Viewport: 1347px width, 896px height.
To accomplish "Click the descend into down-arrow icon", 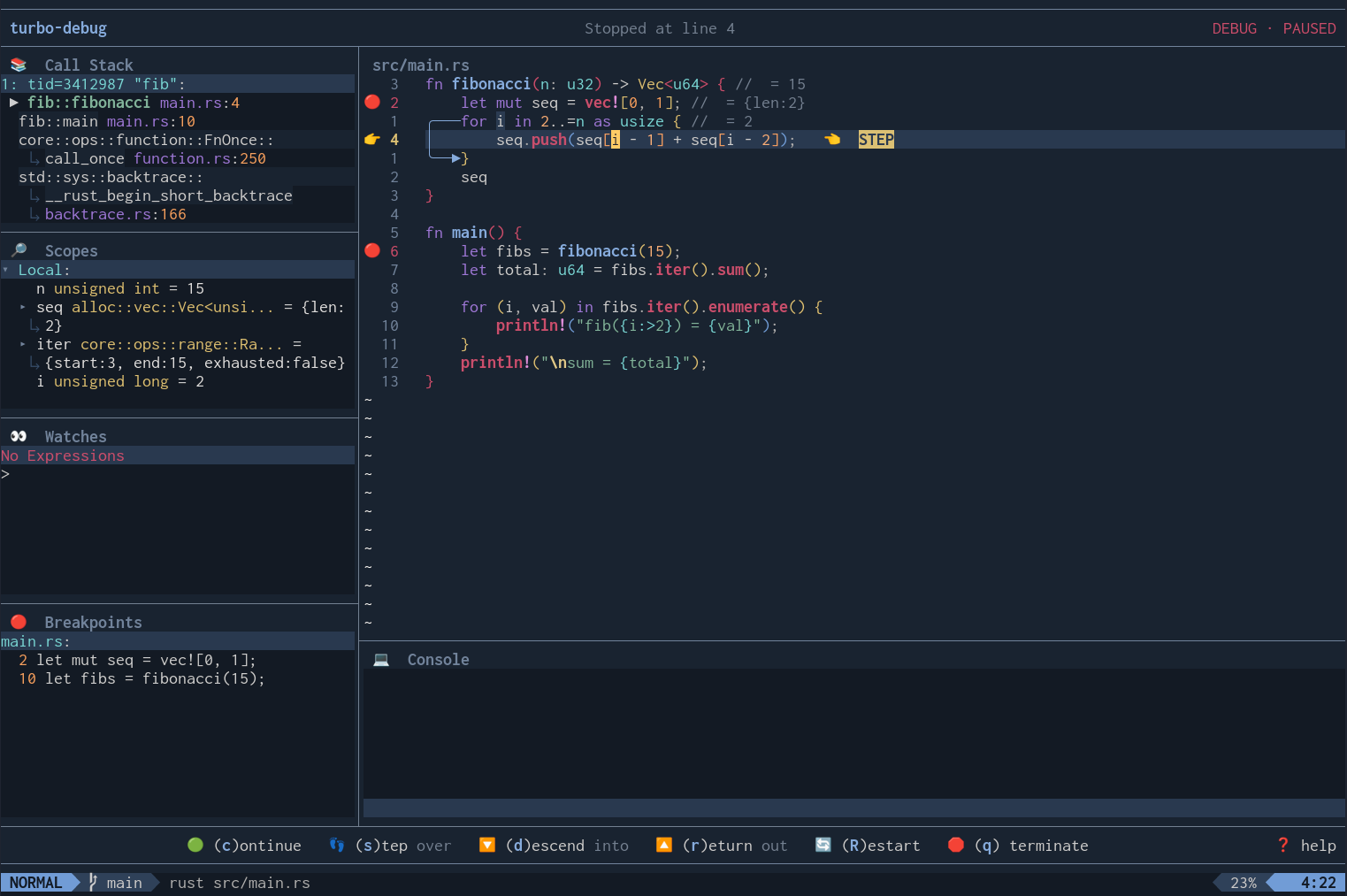I will click(487, 845).
